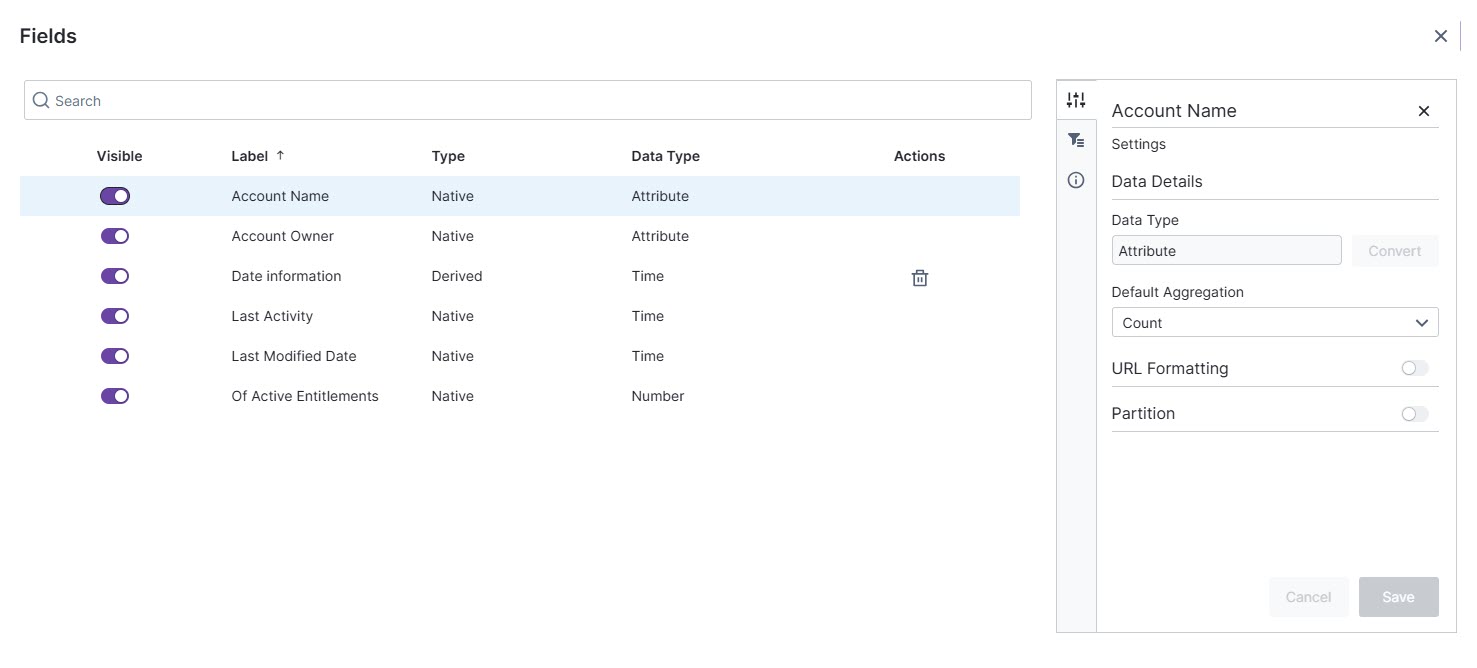Click the Convert button
This screenshot has width=1477, height=668.
1395,251
